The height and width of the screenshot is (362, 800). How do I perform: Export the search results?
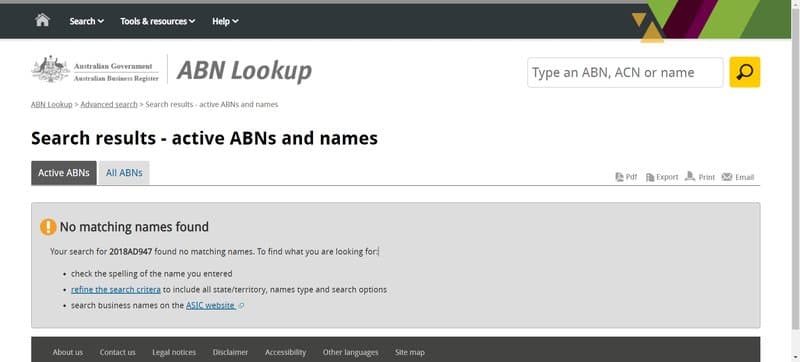point(662,177)
